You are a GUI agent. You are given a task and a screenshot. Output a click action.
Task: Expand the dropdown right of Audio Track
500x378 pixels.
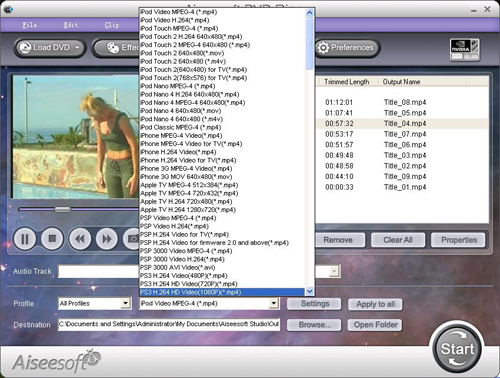(334, 272)
